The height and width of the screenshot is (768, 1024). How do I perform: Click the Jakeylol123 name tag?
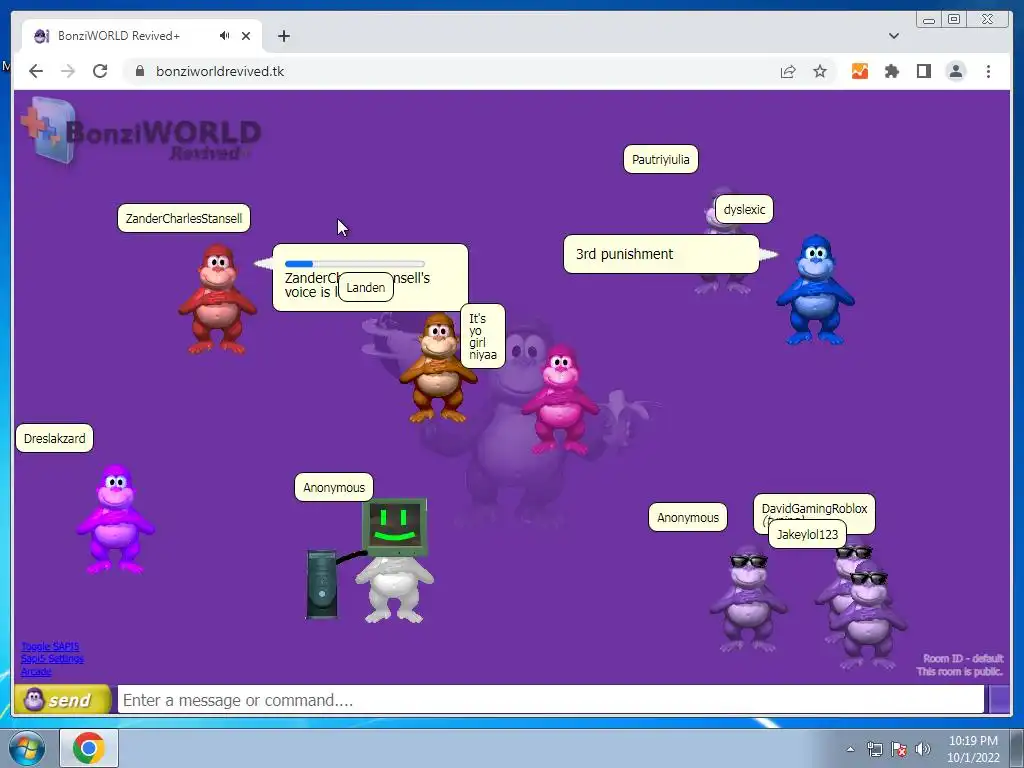pyautogui.click(x=807, y=534)
